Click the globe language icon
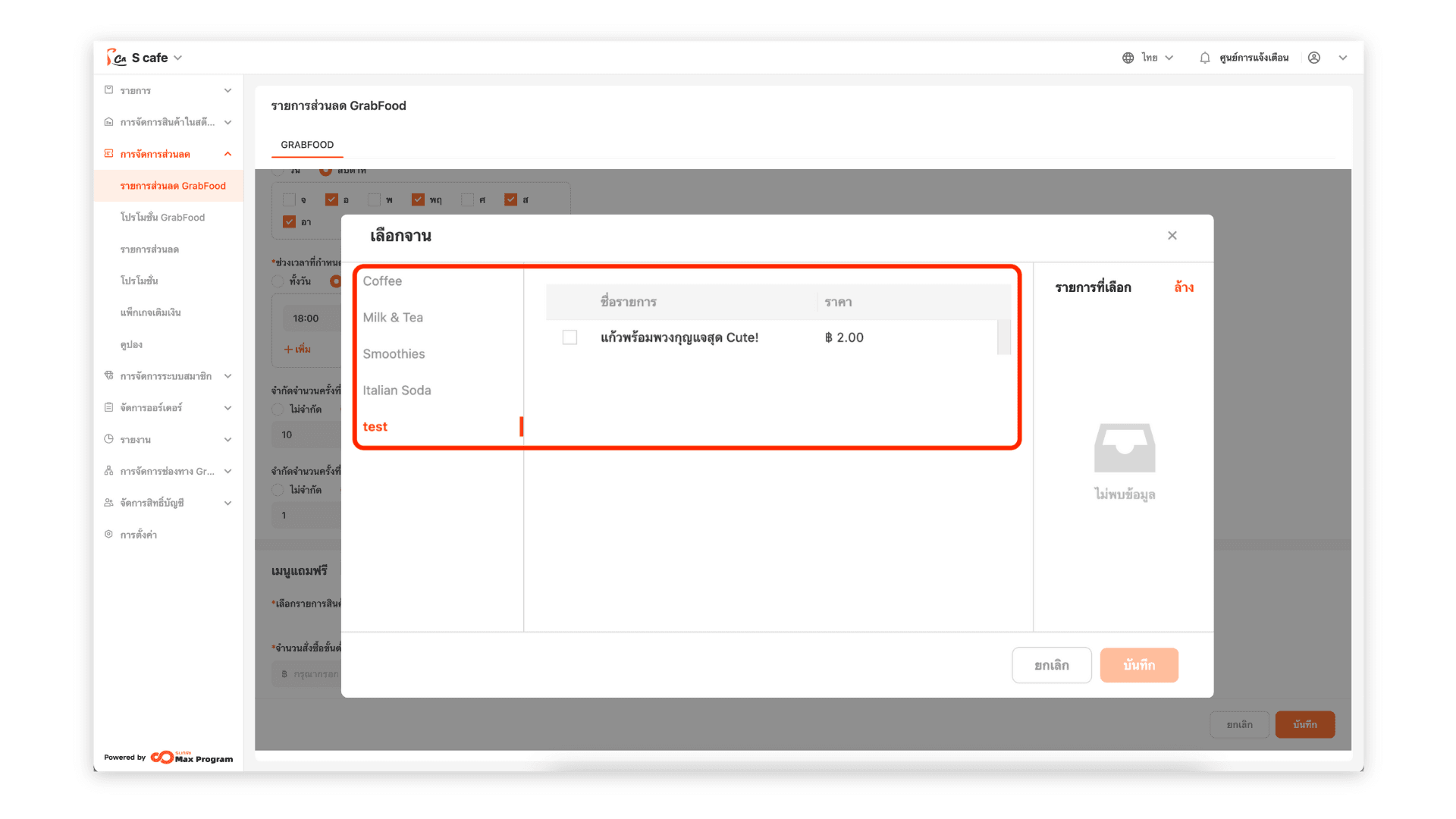Screen dimensions: 1456x819 pyautogui.click(x=1128, y=58)
